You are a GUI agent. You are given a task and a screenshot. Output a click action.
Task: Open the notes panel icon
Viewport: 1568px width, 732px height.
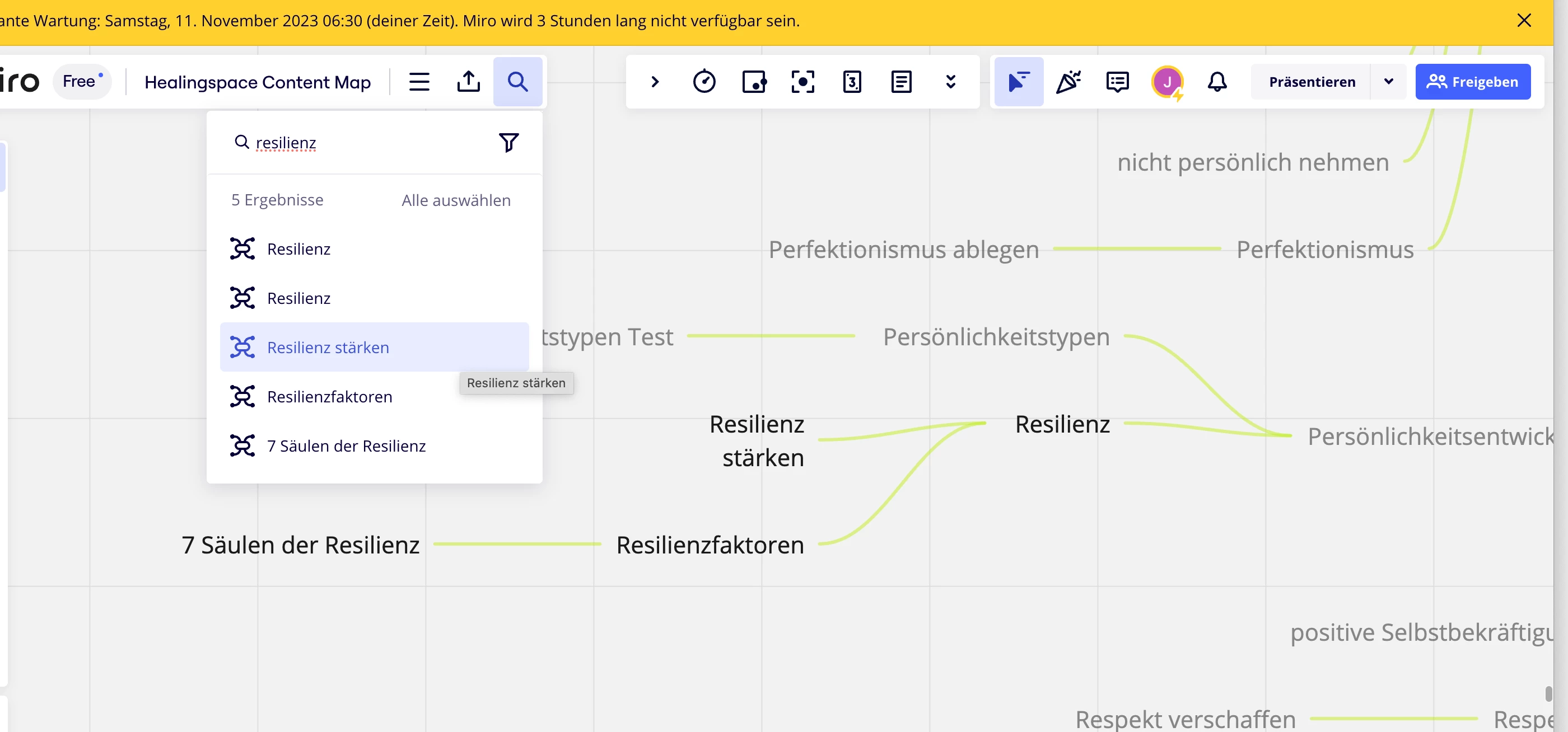(901, 82)
